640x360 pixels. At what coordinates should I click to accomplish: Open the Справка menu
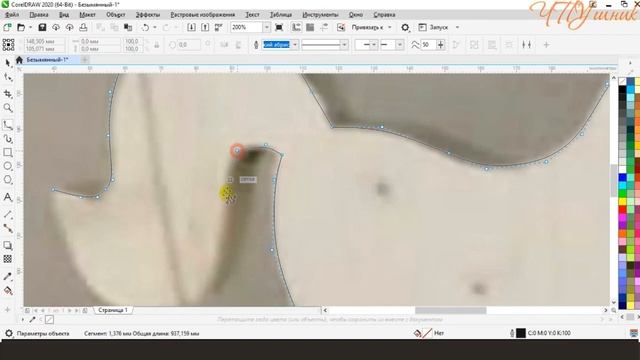coord(384,15)
